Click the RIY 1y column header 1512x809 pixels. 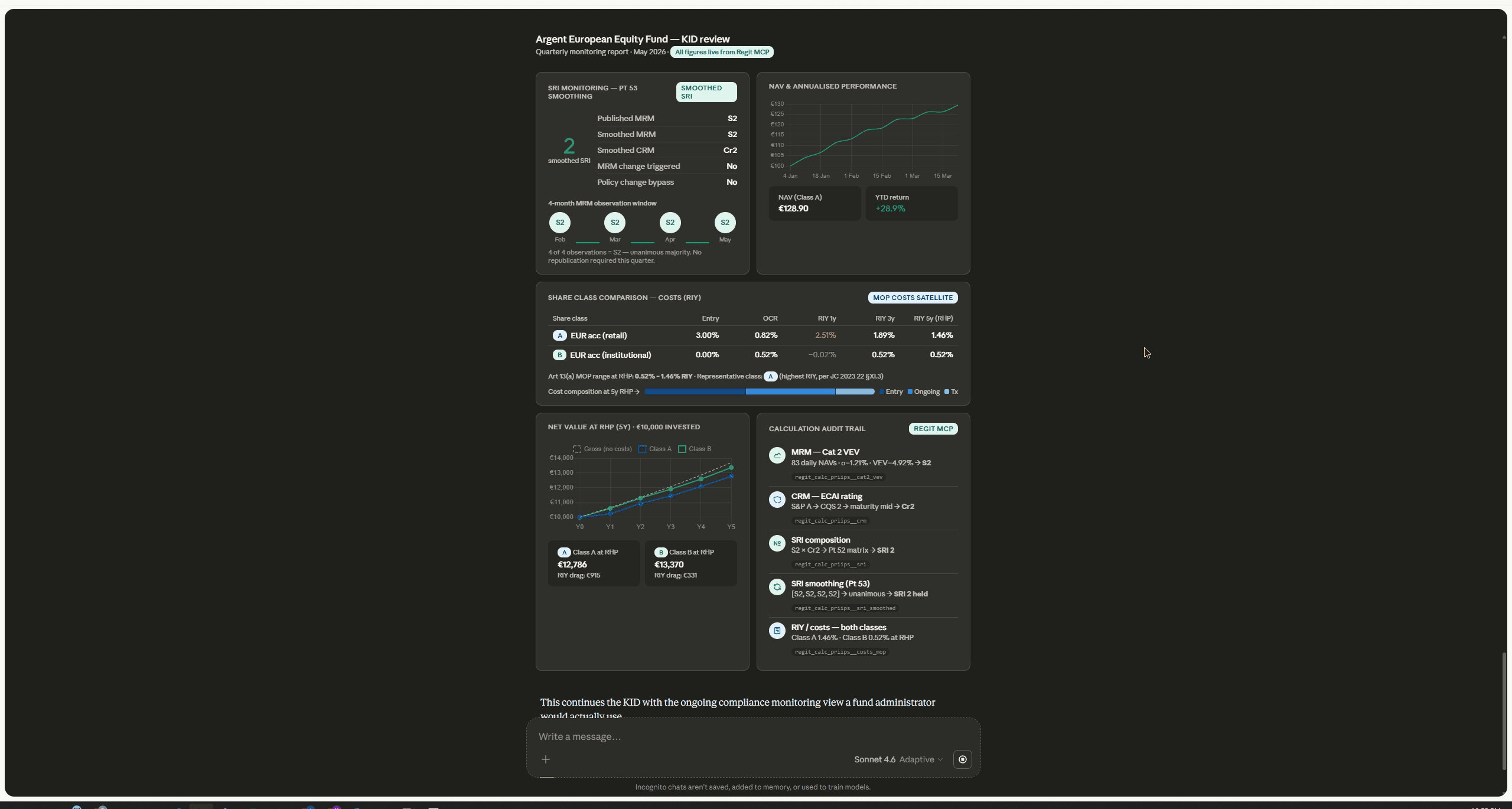(x=827, y=318)
